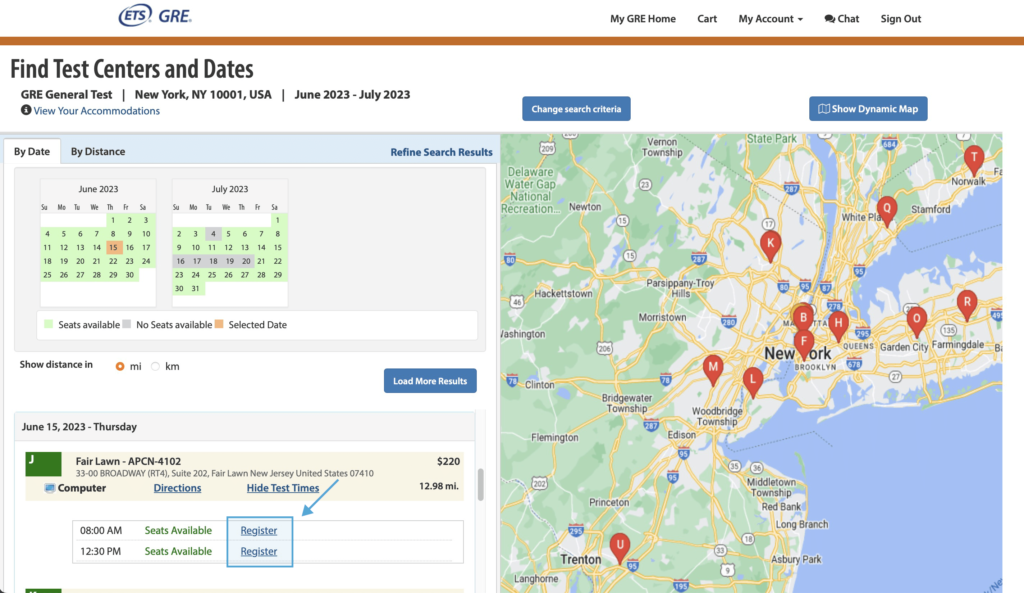
Task: Expand the My Account dropdown
Action: [770, 19]
